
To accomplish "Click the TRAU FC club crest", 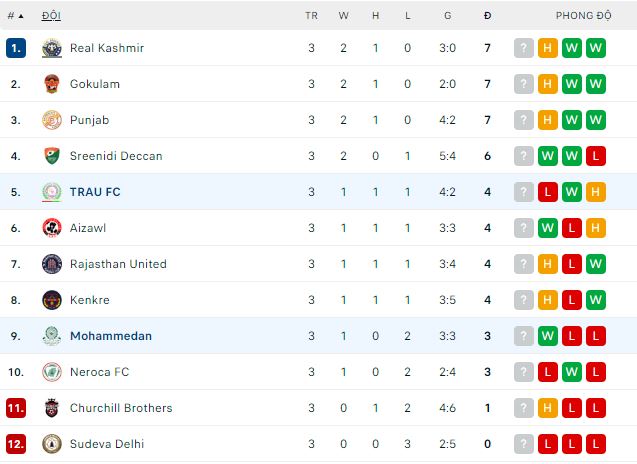I will 51,192.
